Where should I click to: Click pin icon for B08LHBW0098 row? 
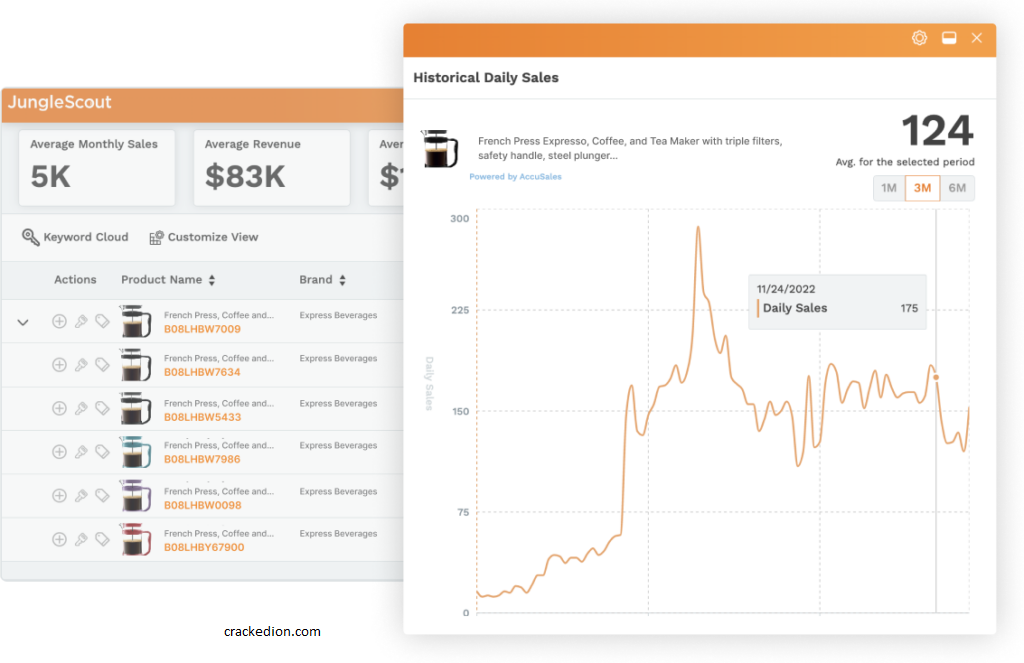tap(81, 496)
